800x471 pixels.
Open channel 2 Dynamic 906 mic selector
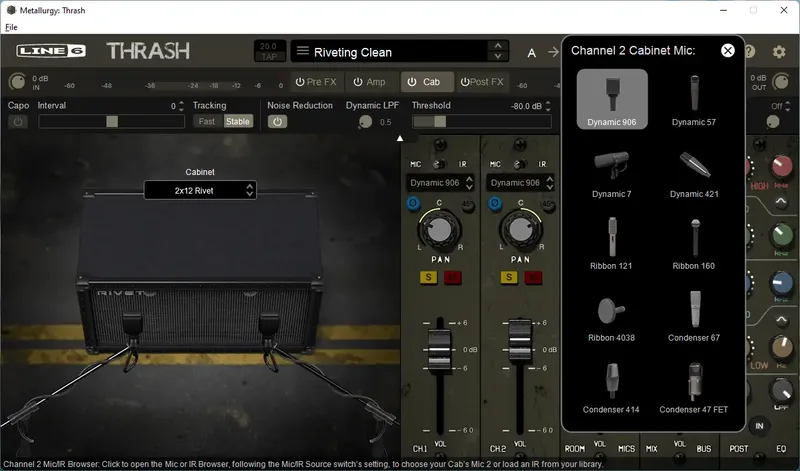click(x=520, y=183)
